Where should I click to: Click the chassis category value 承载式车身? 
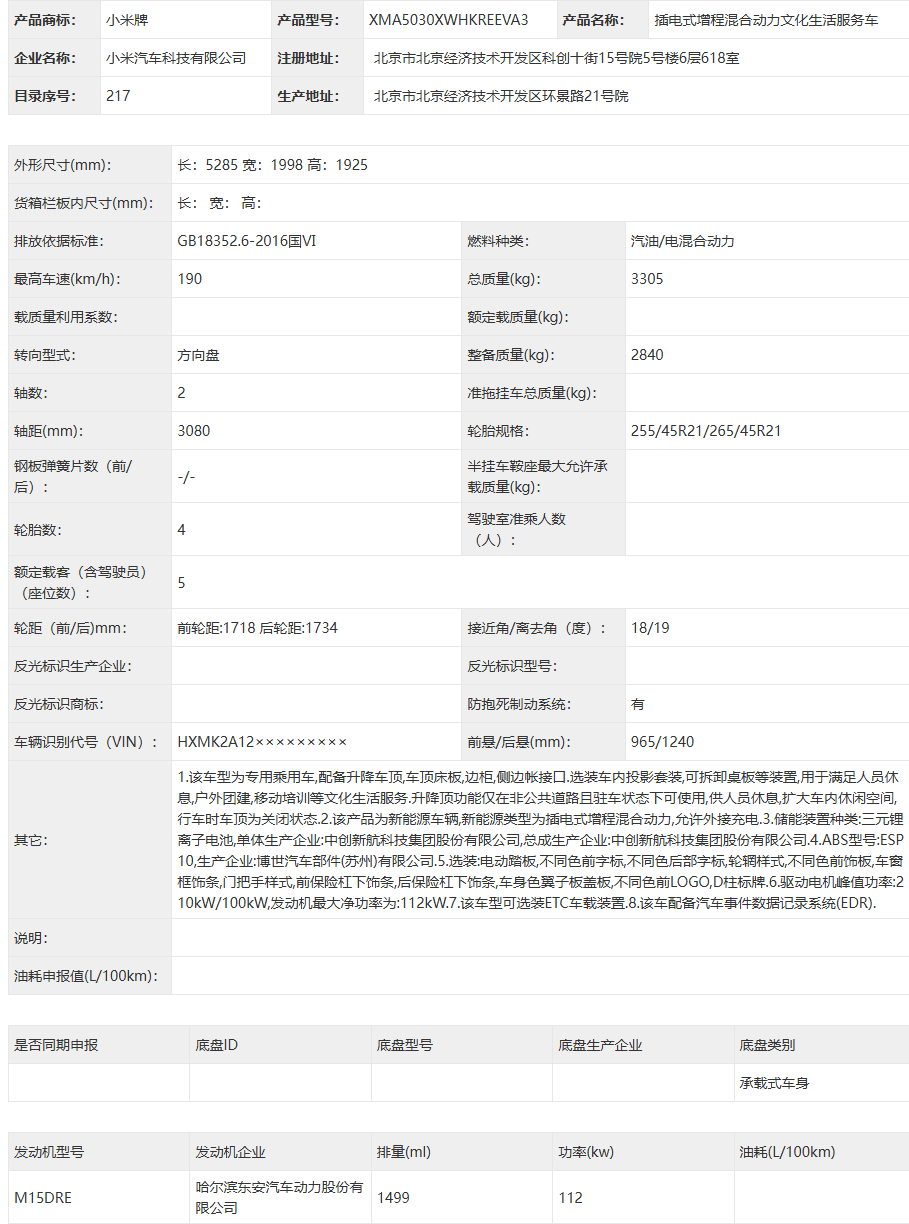(774, 1083)
